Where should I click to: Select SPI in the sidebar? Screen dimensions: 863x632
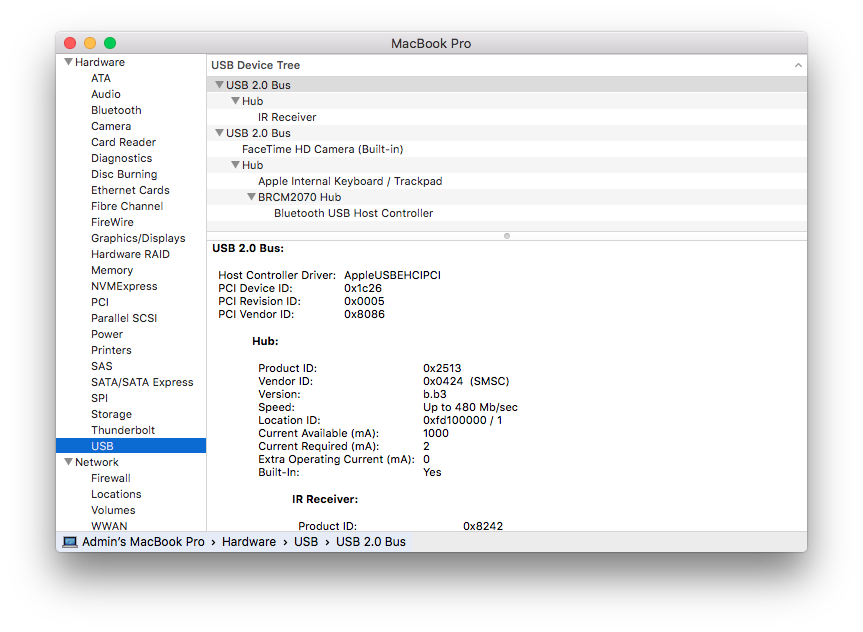coord(99,397)
